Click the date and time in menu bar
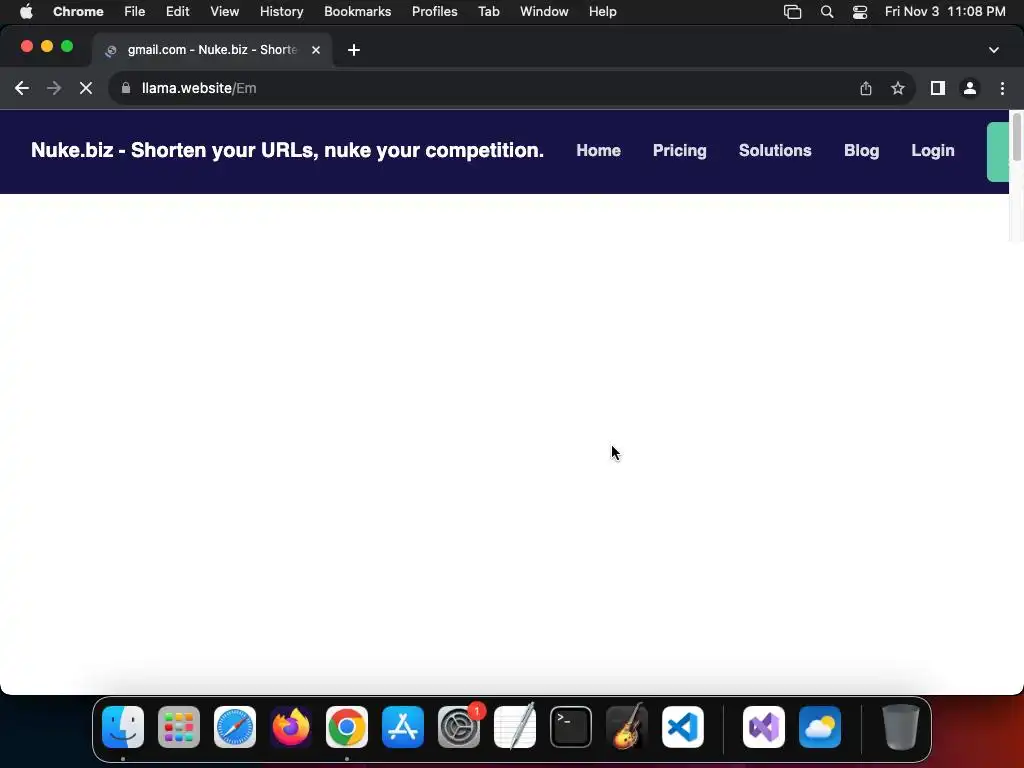 [x=945, y=12]
